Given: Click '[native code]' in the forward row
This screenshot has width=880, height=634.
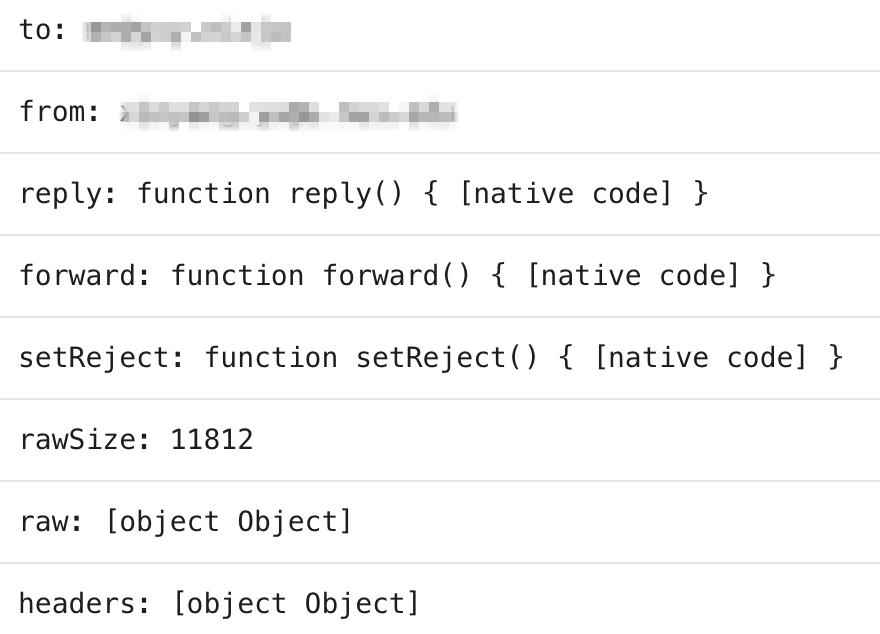Looking at the screenshot, I should (x=633, y=275).
